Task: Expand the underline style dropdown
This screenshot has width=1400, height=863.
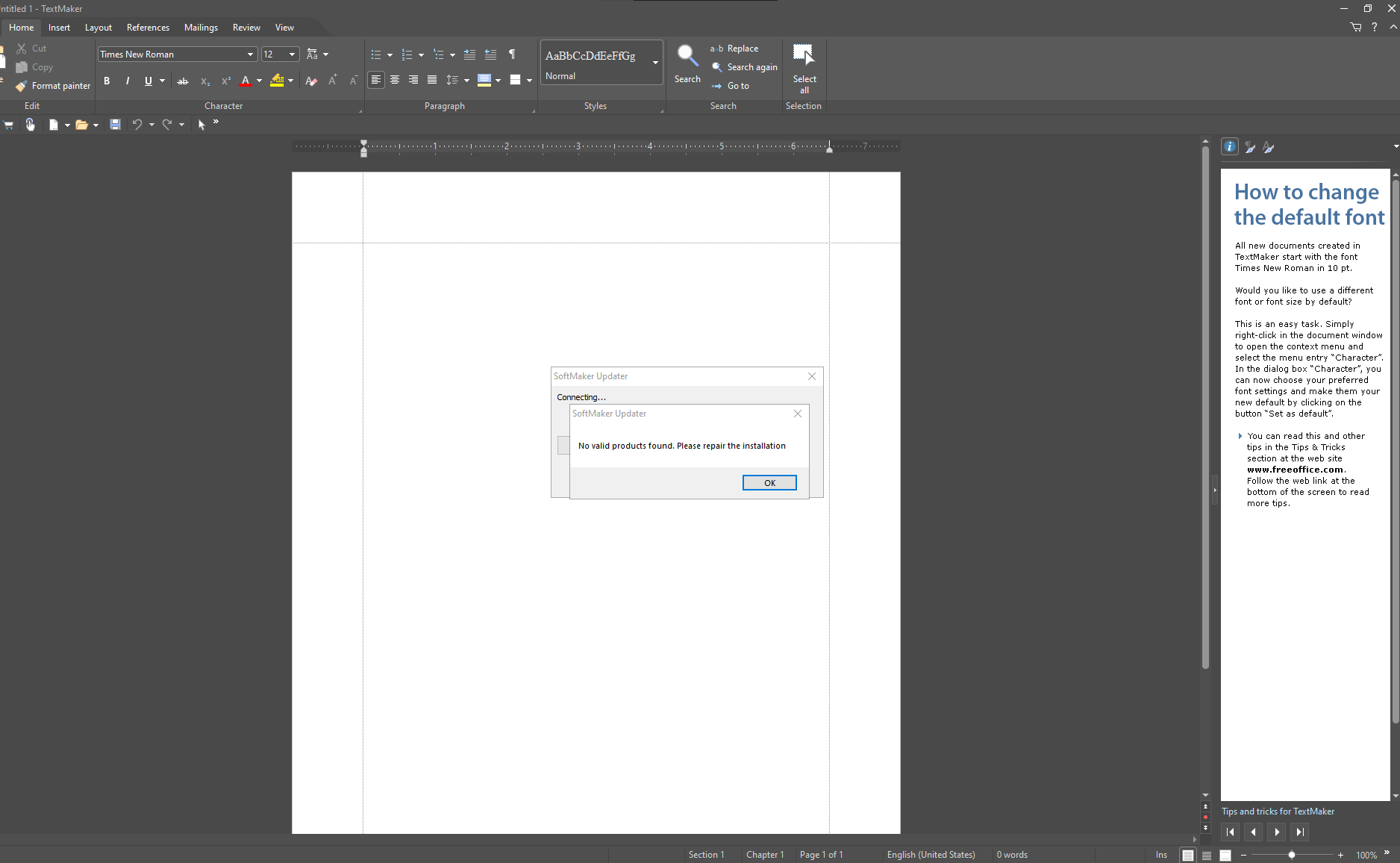Action: pyautogui.click(x=162, y=81)
